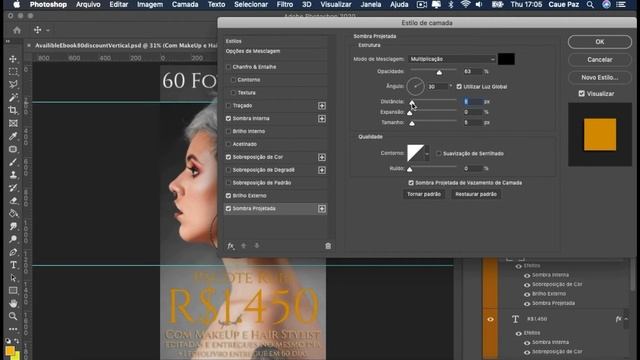
Task: Open the Janela menu
Action: (x=371, y=4)
